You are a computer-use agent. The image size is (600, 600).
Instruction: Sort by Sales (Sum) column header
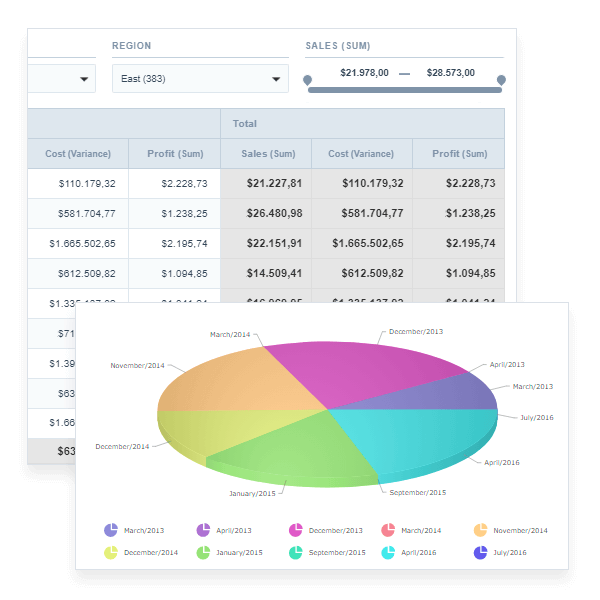pyautogui.click(x=268, y=153)
